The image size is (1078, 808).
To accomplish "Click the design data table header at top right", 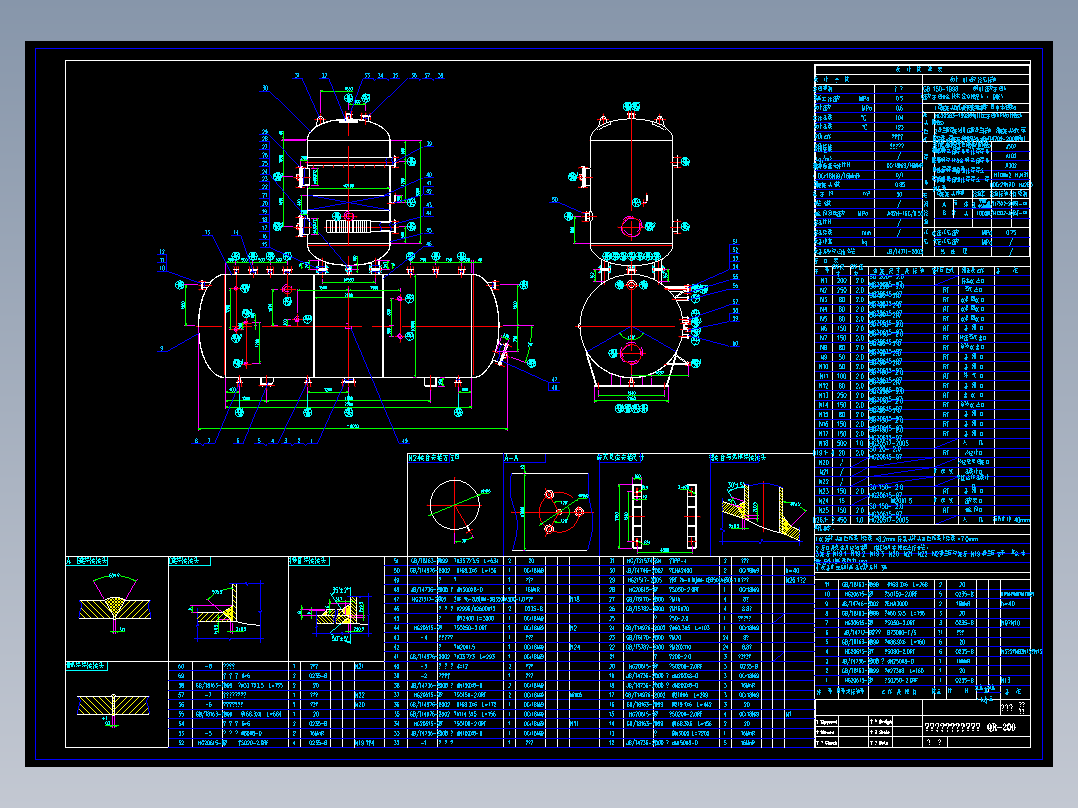I will (x=921, y=69).
